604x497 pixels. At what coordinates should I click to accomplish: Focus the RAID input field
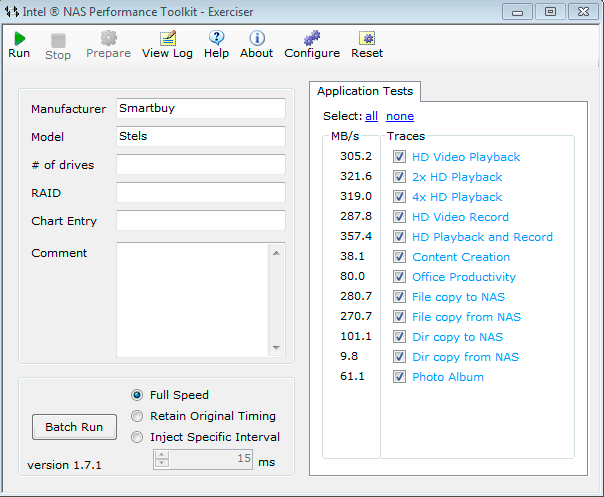click(201, 192)
